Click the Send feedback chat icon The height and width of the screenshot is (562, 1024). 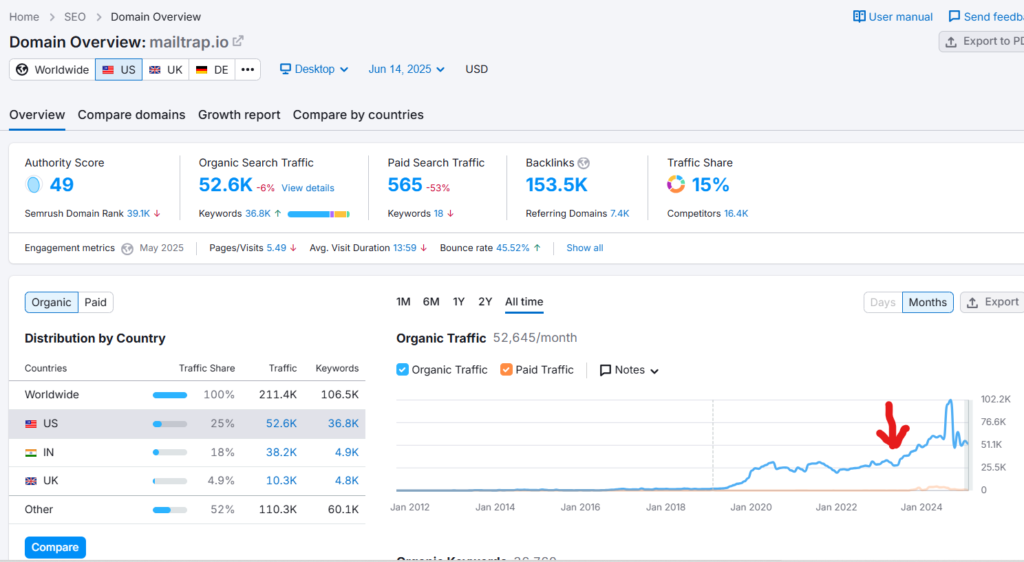point(954,17)
